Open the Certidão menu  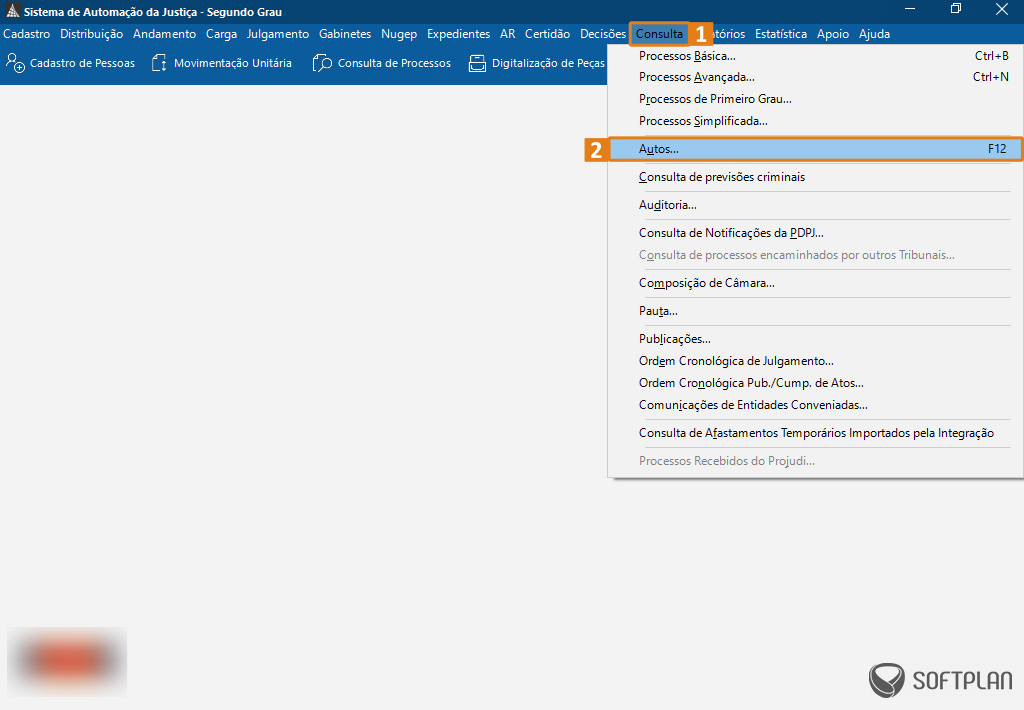point(547,34)
